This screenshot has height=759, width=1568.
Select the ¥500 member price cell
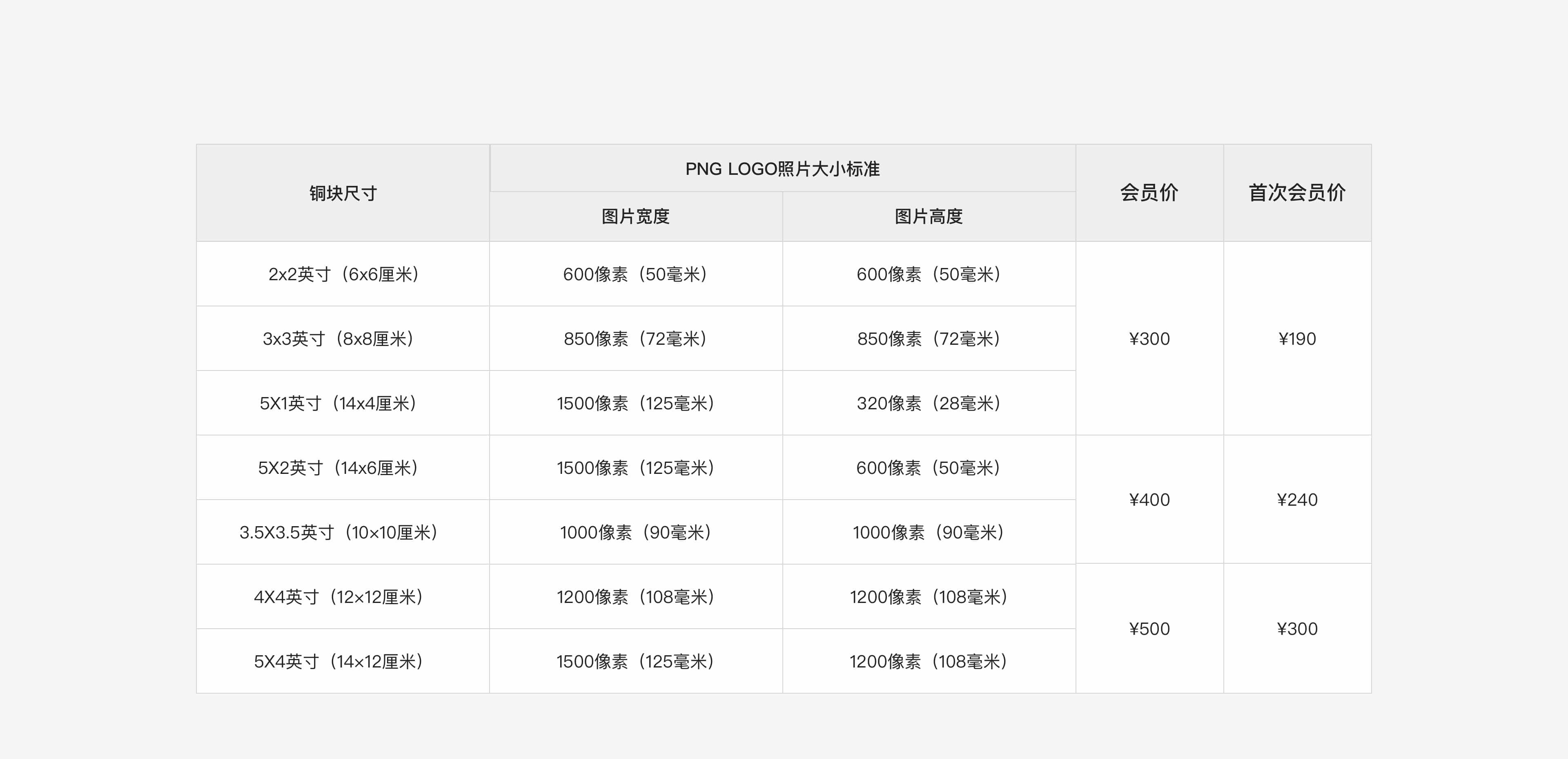pos(1149,629)
